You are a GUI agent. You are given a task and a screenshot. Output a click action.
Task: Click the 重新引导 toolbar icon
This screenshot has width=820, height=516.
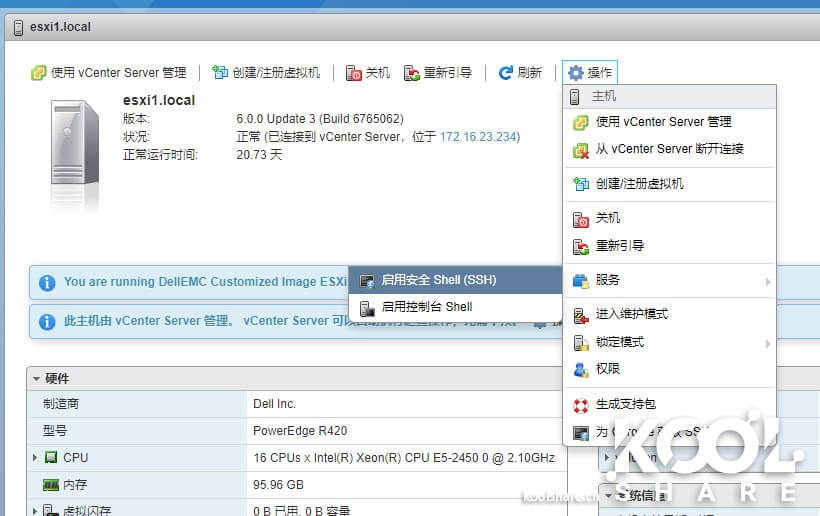point(412,73)
